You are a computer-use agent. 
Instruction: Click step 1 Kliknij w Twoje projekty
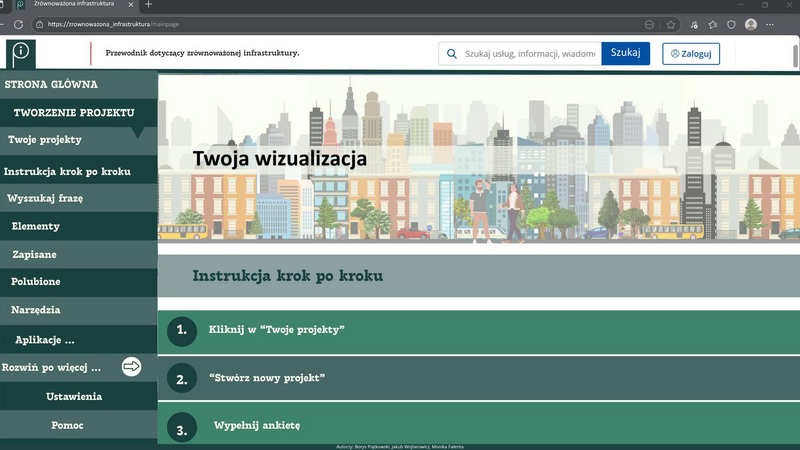coord(276,329)
